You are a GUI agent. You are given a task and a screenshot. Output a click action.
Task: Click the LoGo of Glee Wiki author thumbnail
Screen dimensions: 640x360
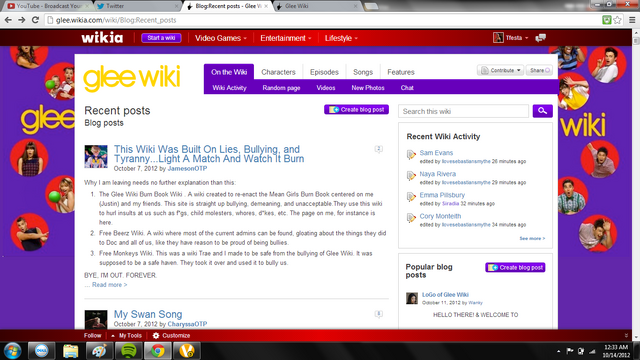412,298
